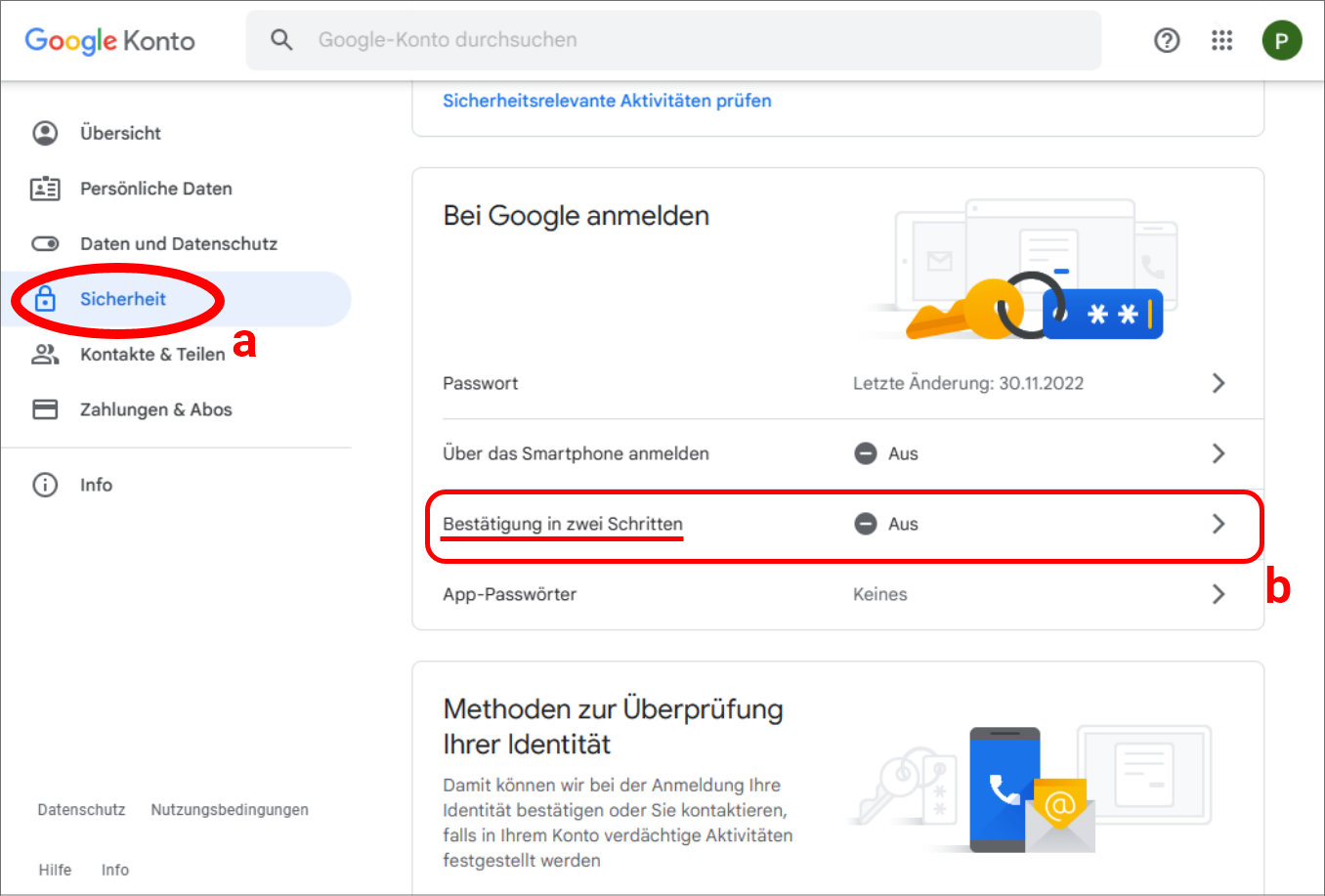Open Kontakte & Teilen
1325x896 pixels.
tap(176, 354)
